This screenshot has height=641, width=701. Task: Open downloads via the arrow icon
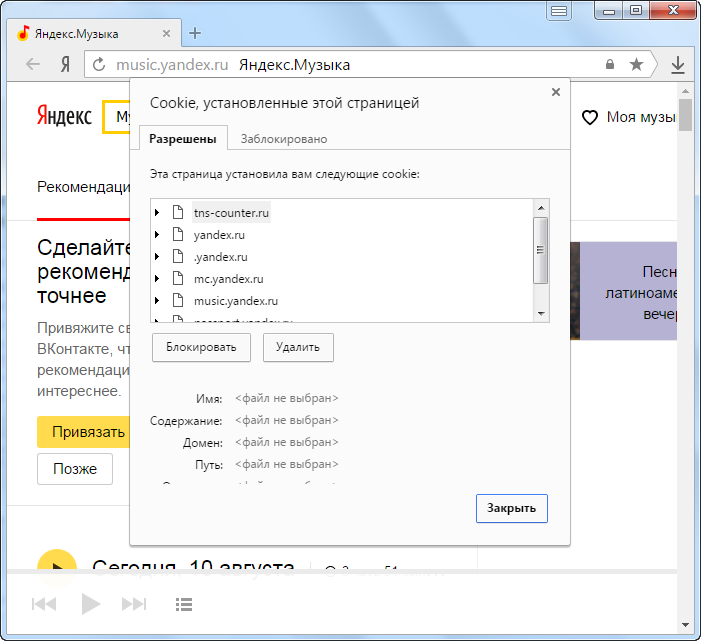[678, 65]
